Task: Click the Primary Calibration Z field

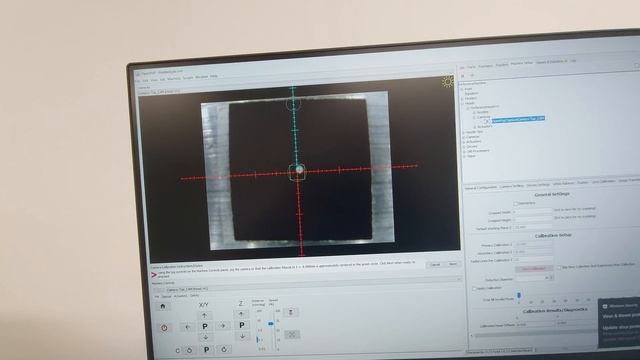Action: tap(533, 244)
